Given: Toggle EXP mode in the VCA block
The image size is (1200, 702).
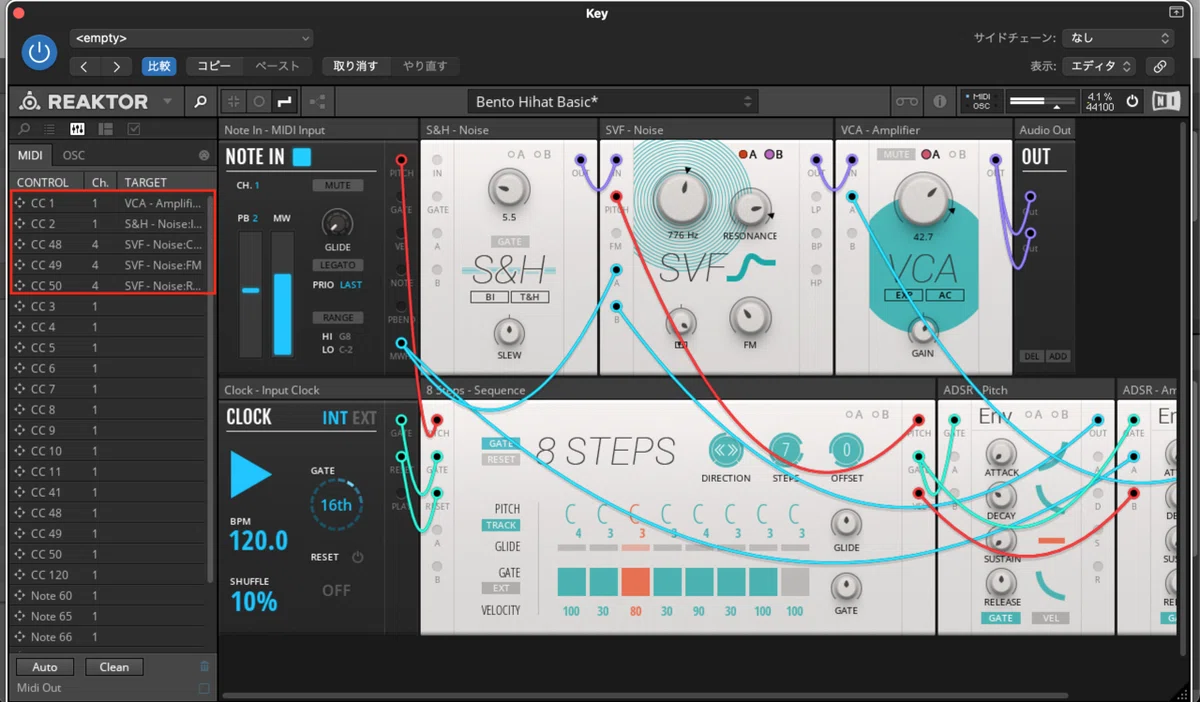Looking at the screenshot, I should [903, 295].
